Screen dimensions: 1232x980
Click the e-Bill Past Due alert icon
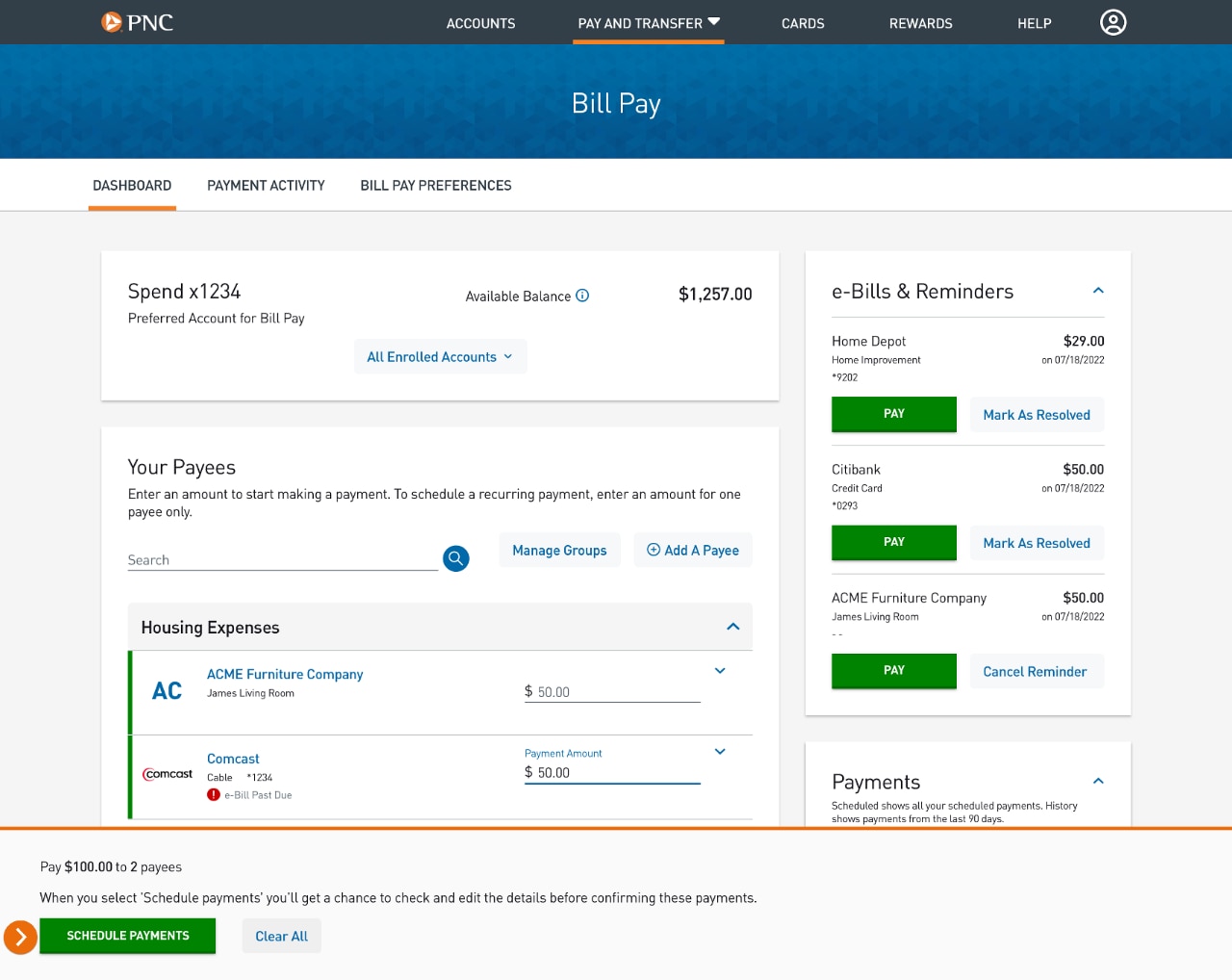pyautogui.click(x=214, y=794)
